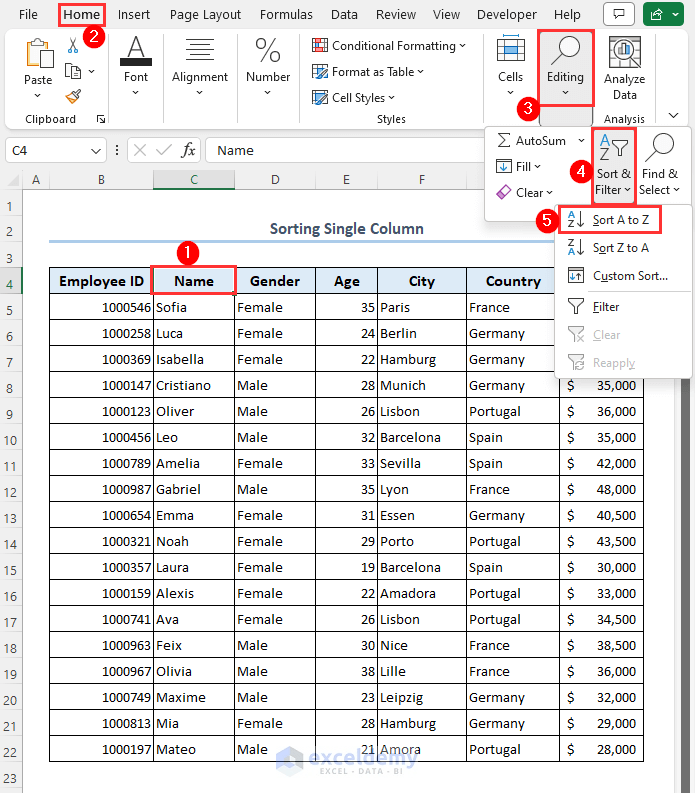Viewport: 695px width, 793px height.
Task: Click the Copy icon in Clipboard
Action: tap(73, 71)
